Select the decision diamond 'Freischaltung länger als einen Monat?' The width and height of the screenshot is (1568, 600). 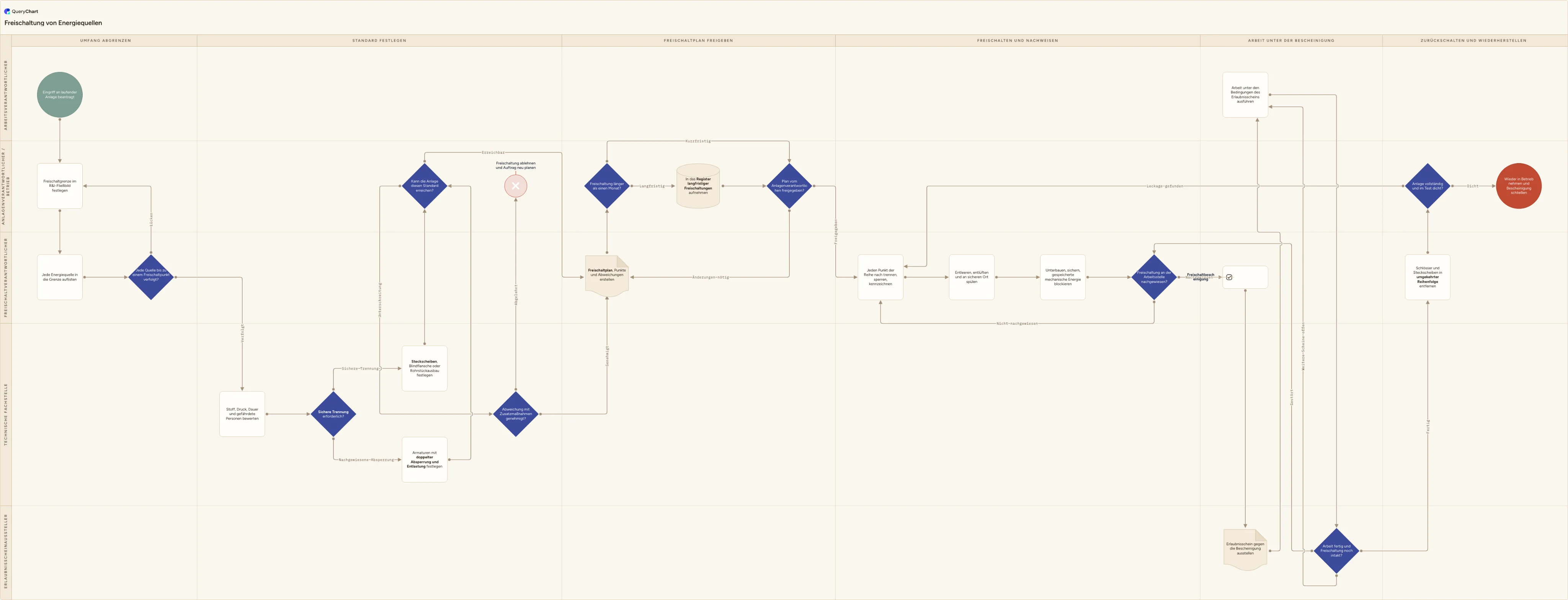[607, 186]
